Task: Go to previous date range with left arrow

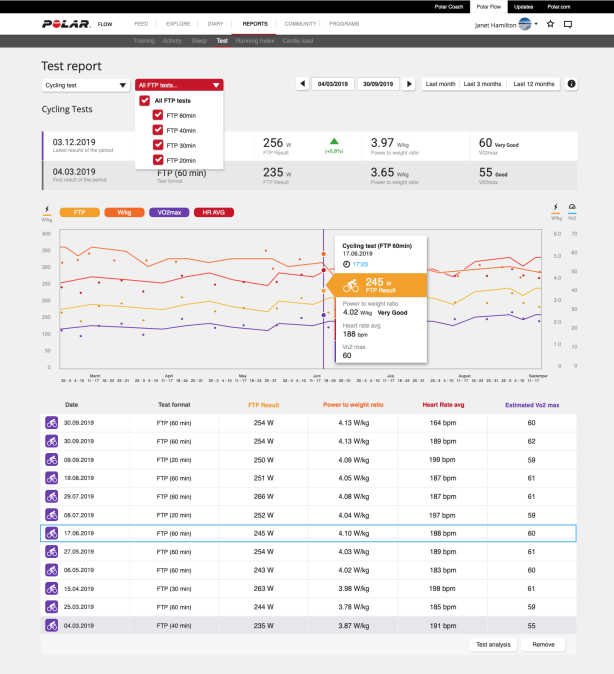Action: point(304,84)
